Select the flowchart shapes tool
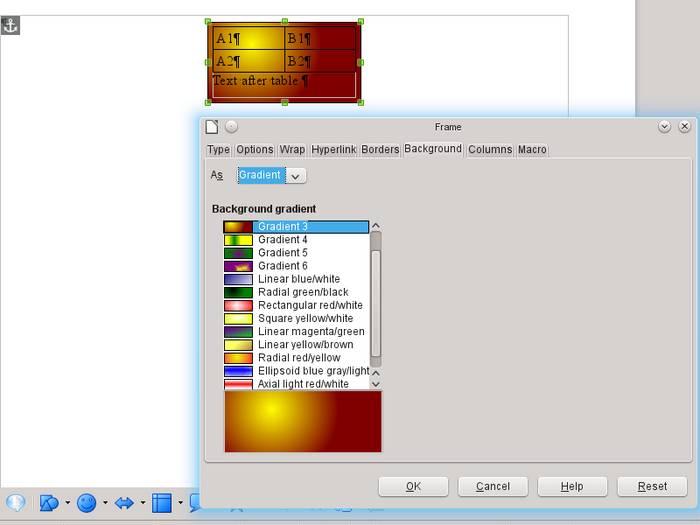The image size is (700, 525). coord(161,503)
